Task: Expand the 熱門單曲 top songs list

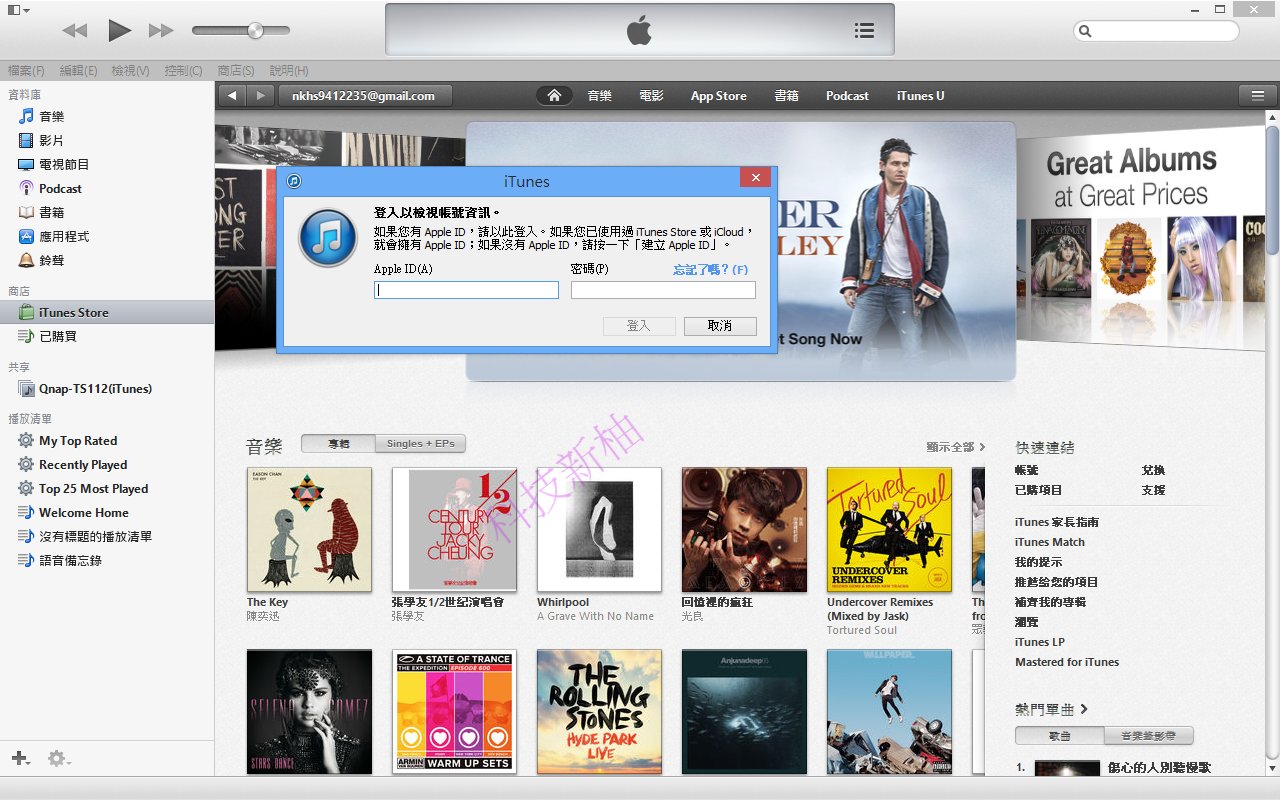Action: point(1051,709)
